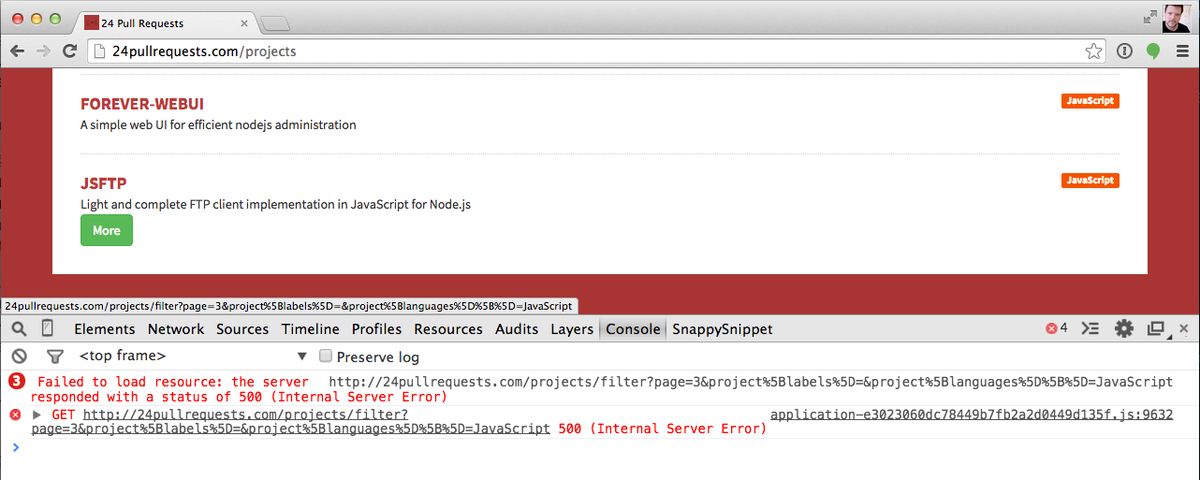Show the console drawer icon
This screenshot has width=1200, height=480.
1091,328
